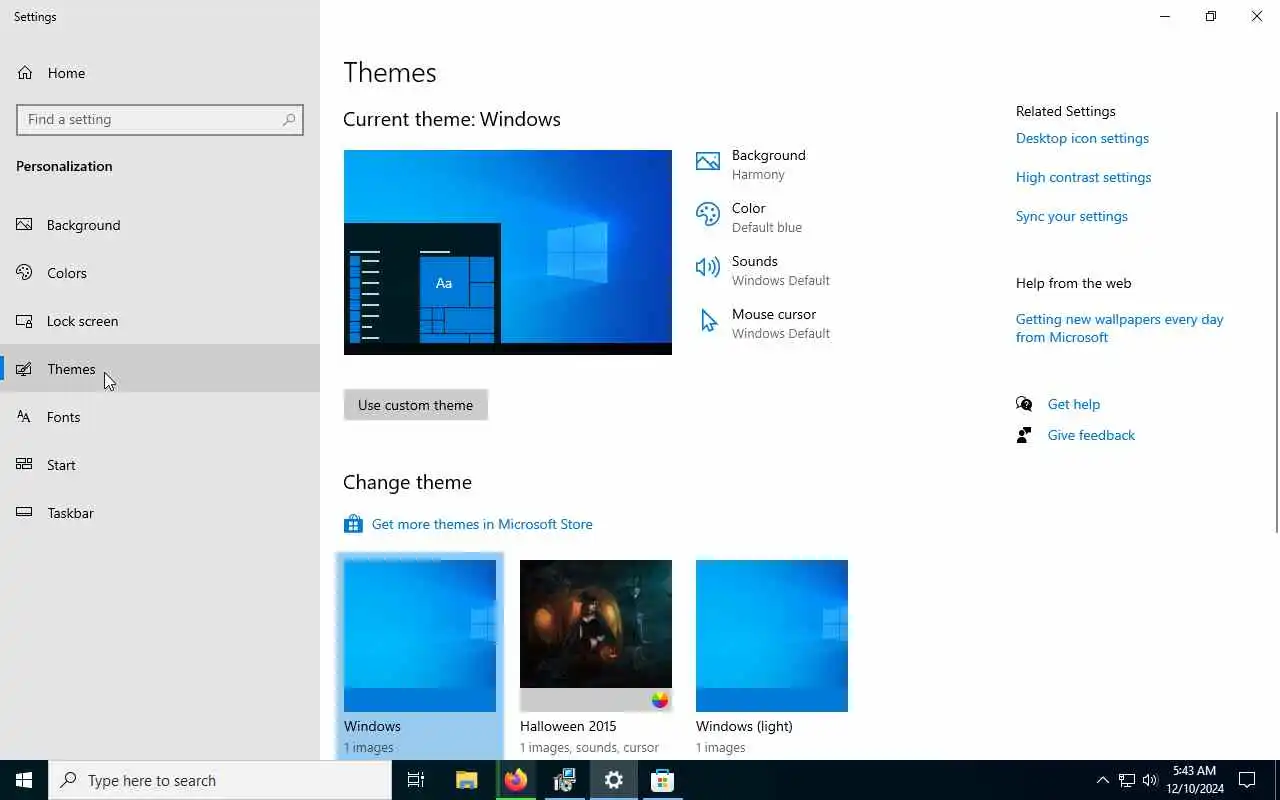Click the taskbar search box

pos(220,780)
